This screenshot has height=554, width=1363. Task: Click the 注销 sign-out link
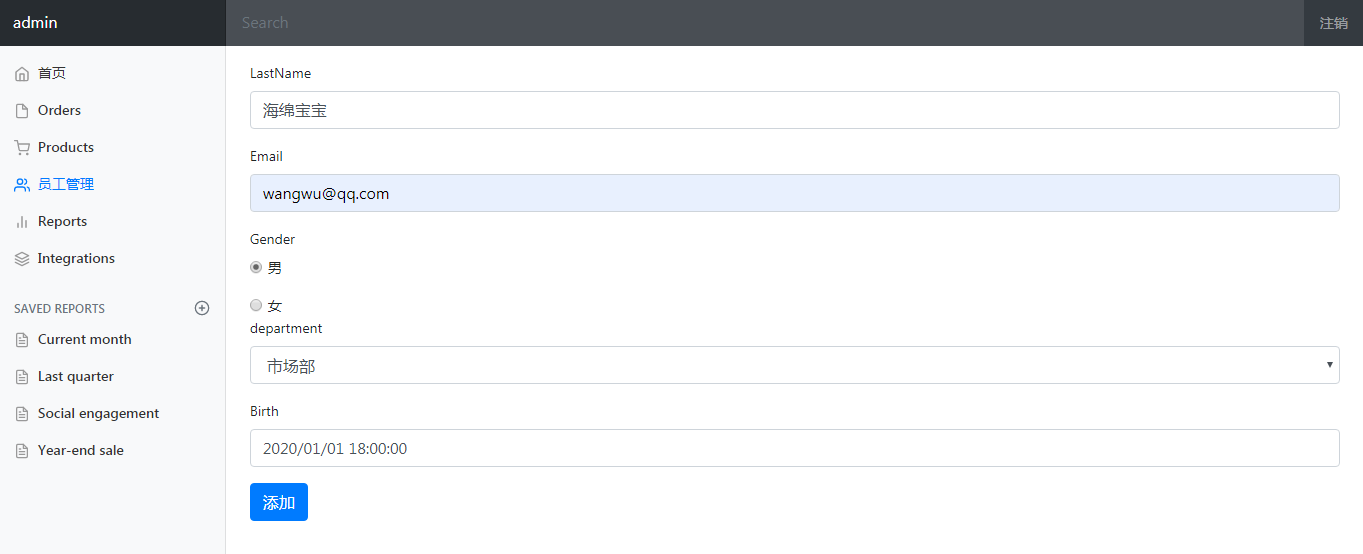click(x=1333, y=23)
